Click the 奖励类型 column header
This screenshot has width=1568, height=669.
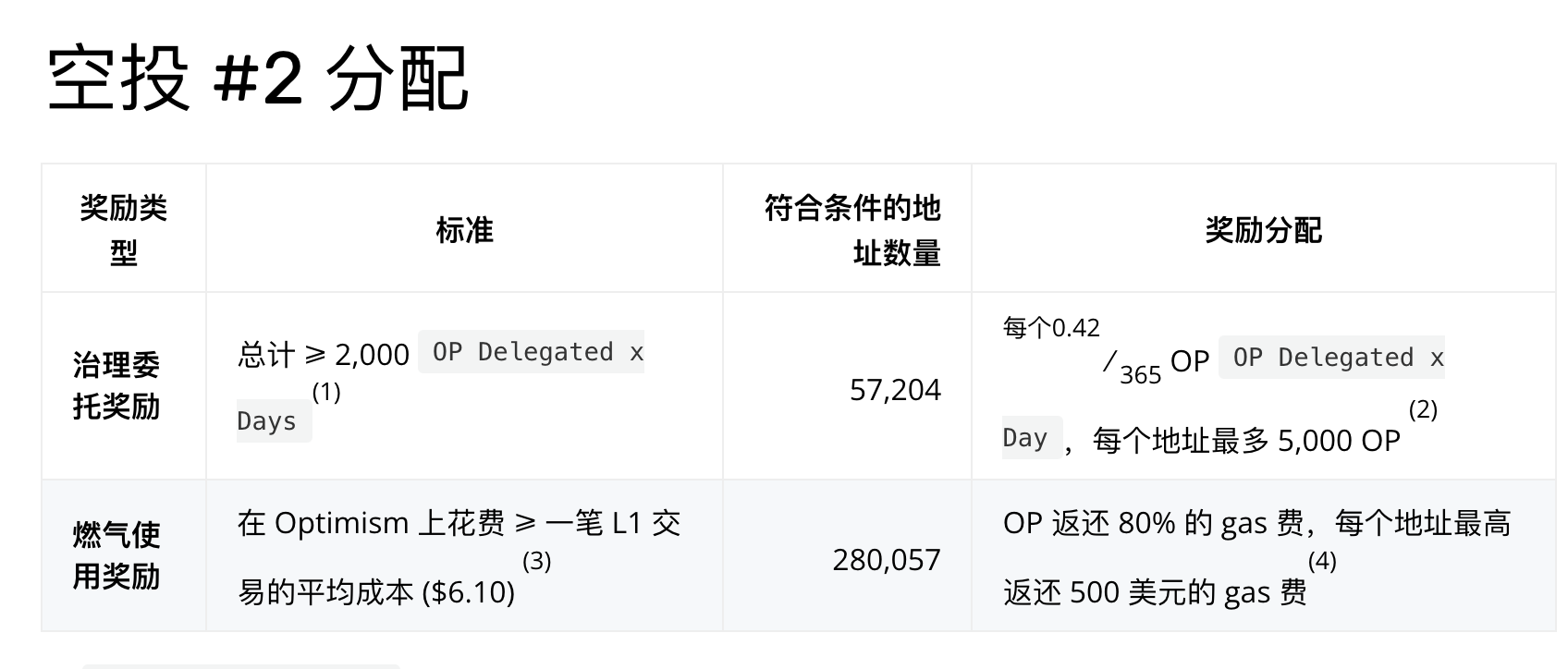click(124, 229)
